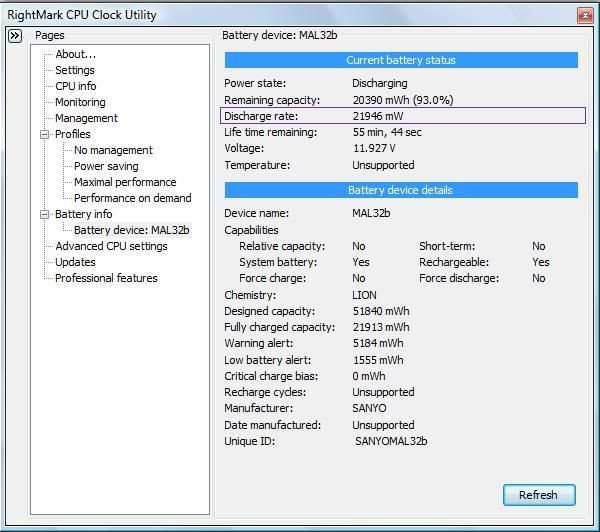Click the 55 min, 44 sec value
The height and width of the screenshot is (532, 600).
tap(387, 132)
